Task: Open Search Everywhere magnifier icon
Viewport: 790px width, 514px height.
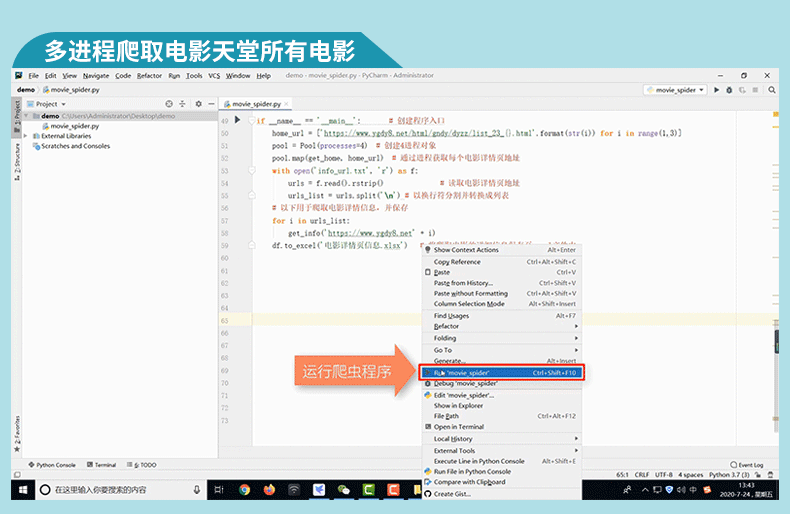Action: click(x=772, y=90)
